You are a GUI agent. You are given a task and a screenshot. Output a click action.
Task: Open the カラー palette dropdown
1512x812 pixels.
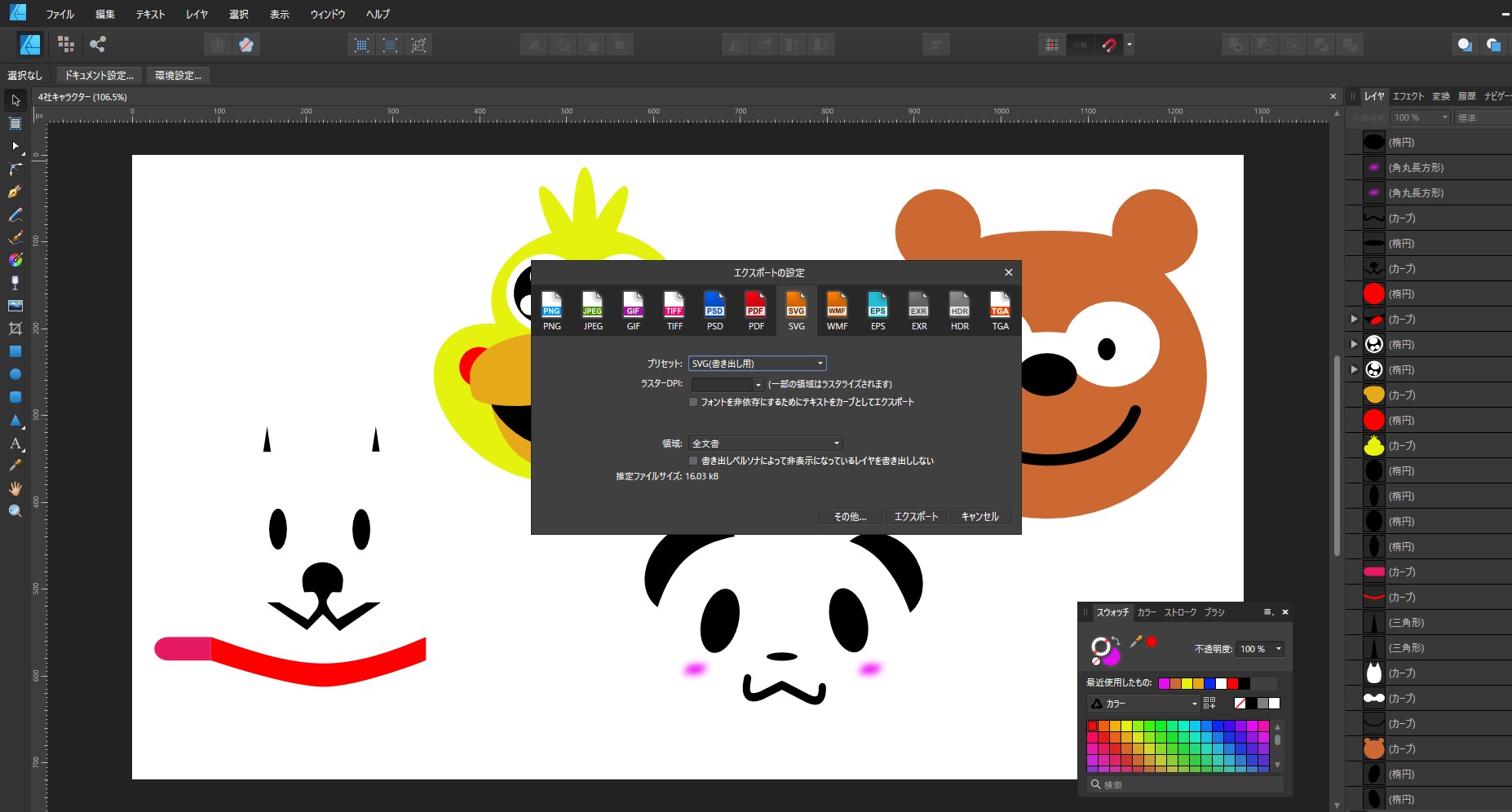(x=1143, y=704)
